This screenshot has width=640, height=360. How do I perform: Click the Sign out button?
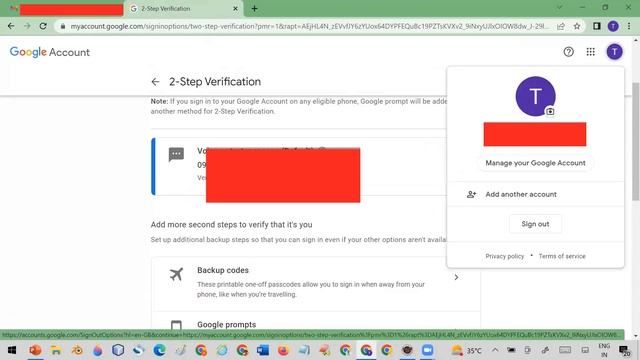(x=536, y=224)
